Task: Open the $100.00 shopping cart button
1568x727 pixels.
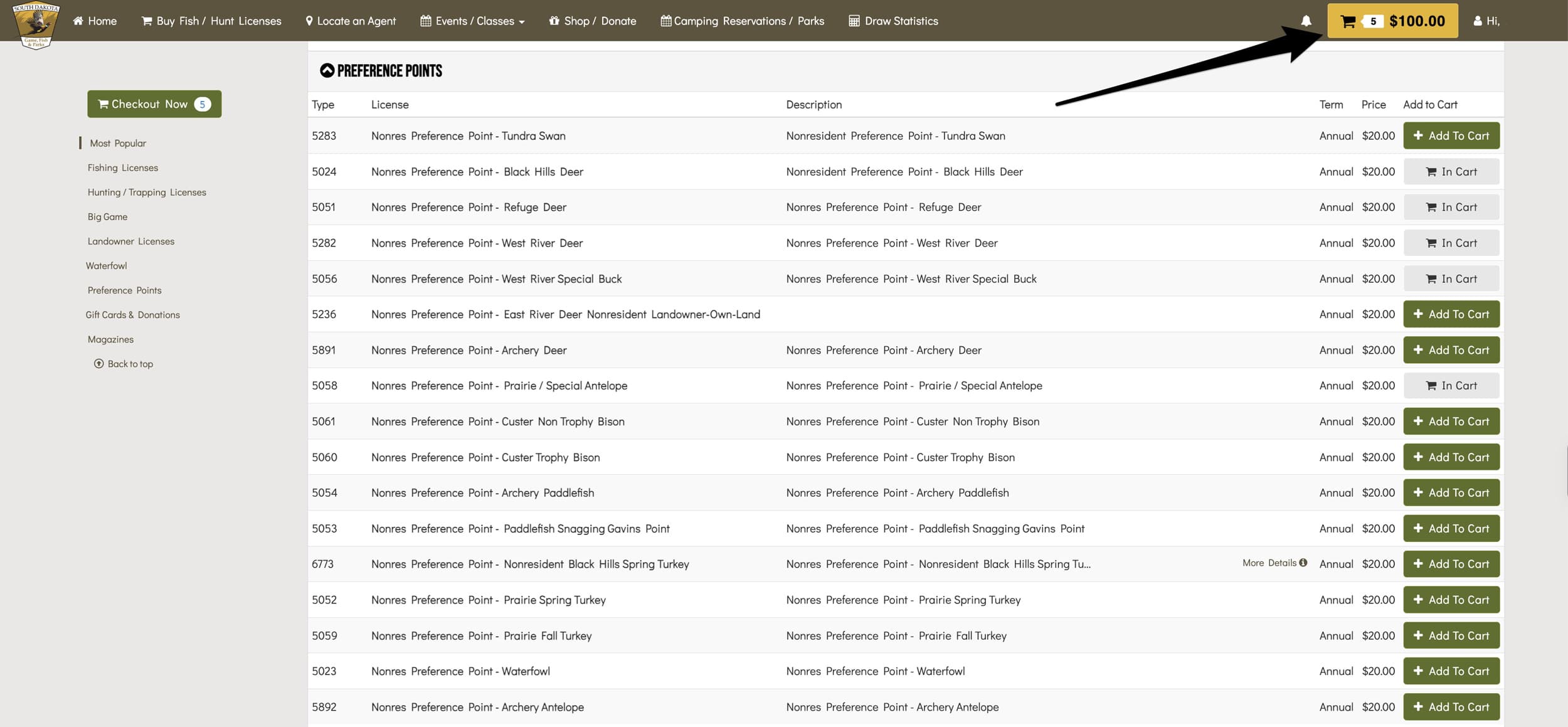Action: [1392, 21]
